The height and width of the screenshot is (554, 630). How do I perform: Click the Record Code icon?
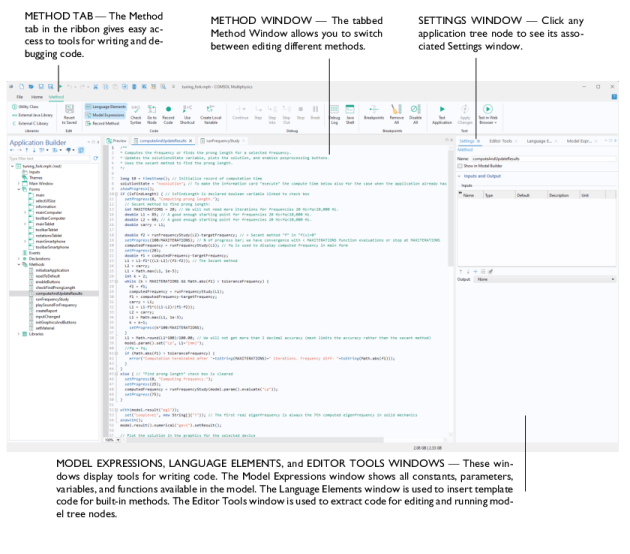168,110
